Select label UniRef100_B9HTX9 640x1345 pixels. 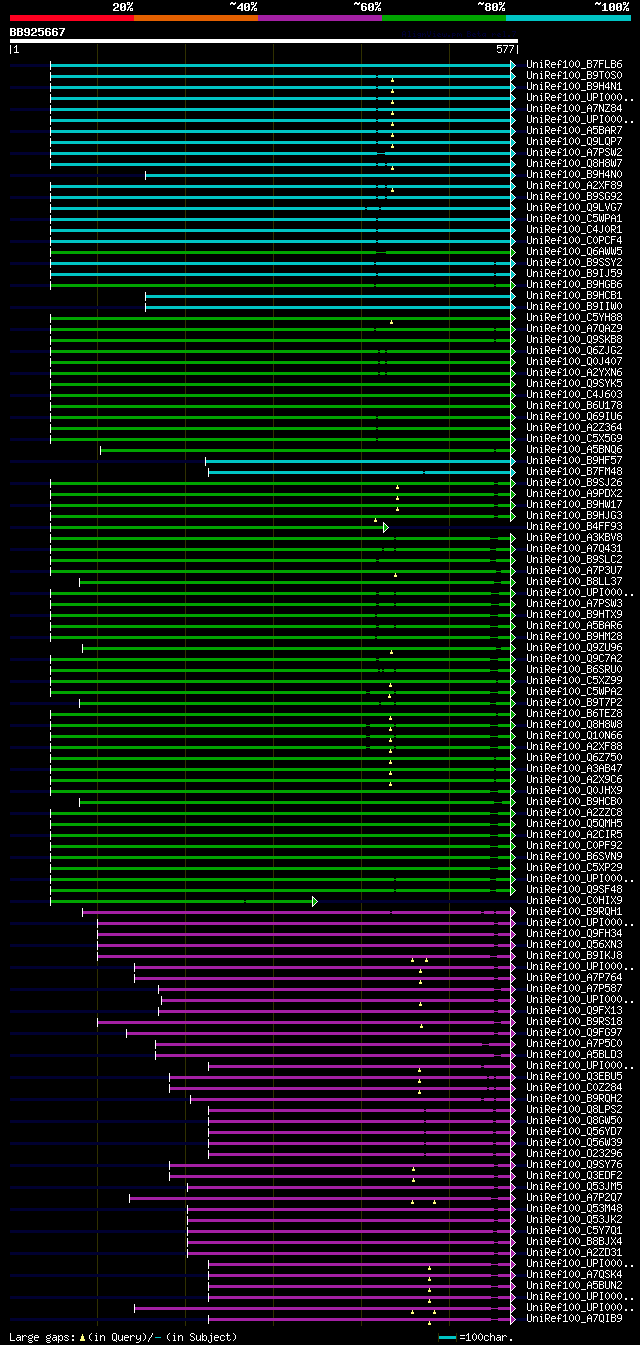coord(574,614)
